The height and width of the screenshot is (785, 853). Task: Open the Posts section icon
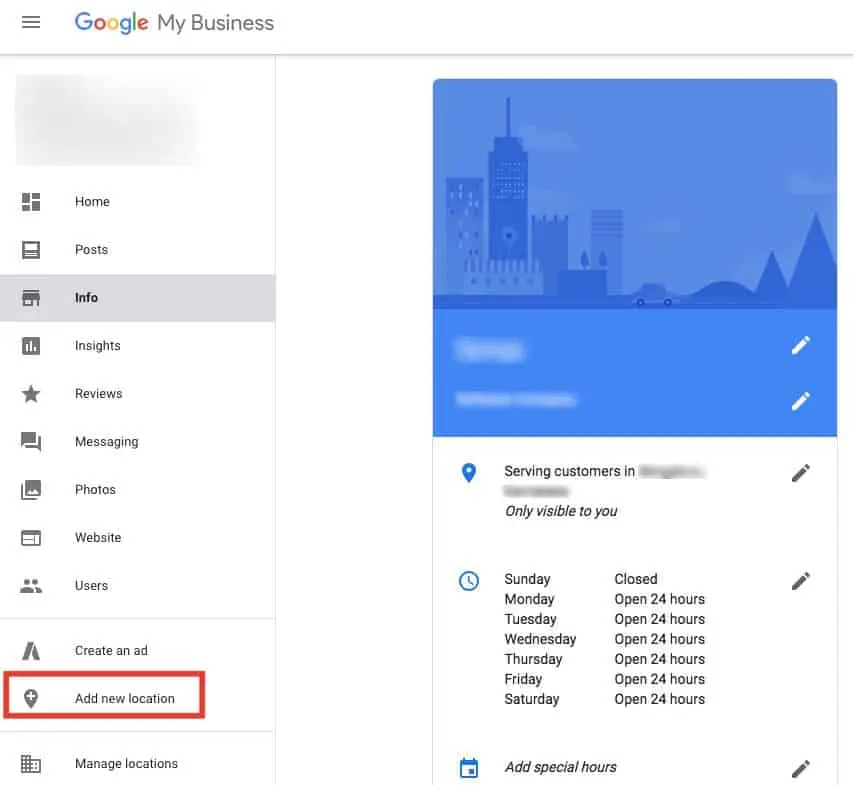[x=31, y=249]
